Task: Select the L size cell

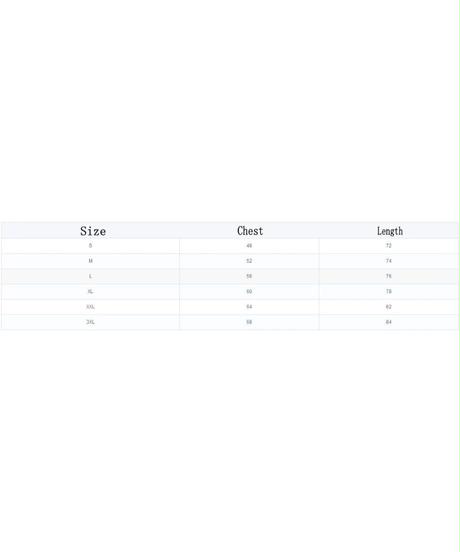Action: tap(90, 276)
